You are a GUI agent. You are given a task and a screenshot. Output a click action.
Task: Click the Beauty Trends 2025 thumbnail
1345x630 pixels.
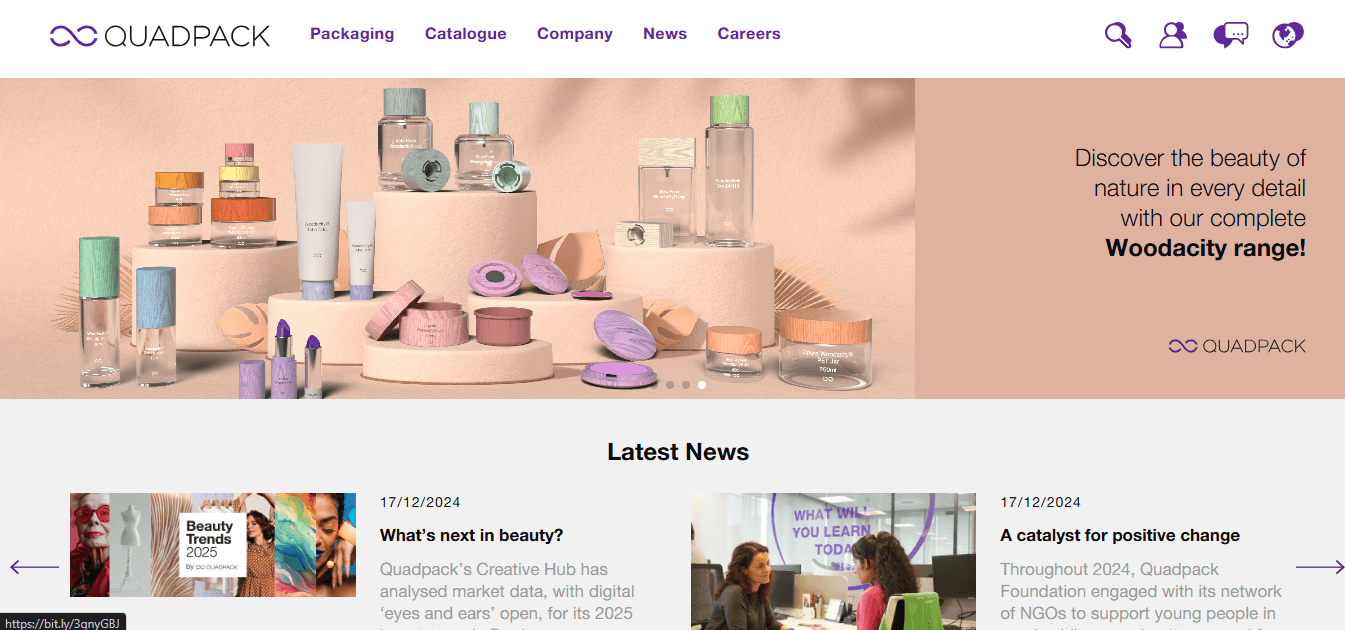(x=213, y=545)
